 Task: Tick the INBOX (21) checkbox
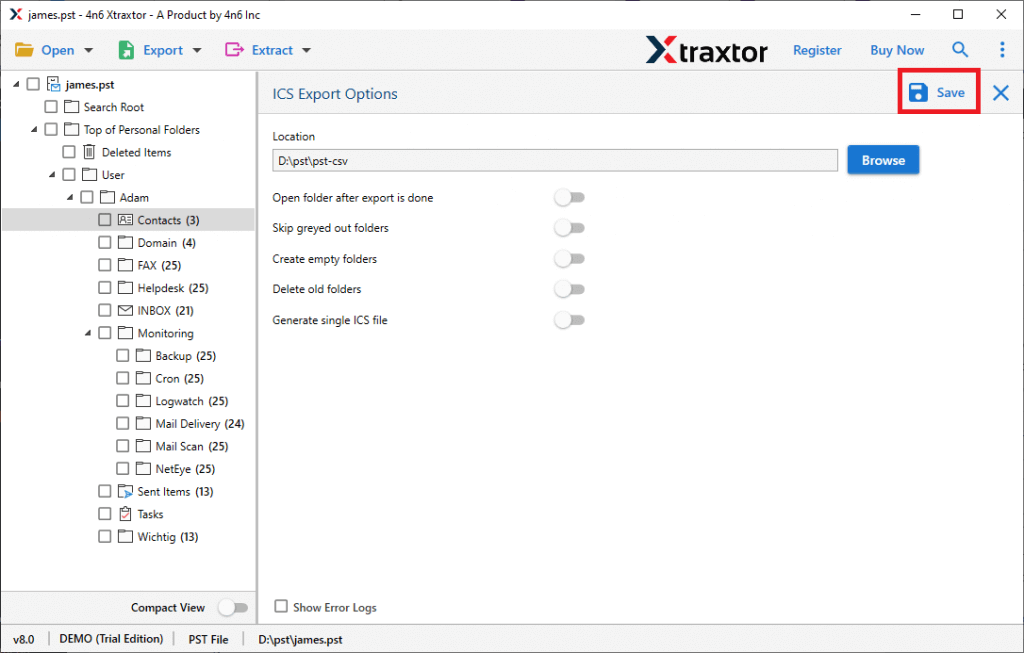click(x=104, y=310)
